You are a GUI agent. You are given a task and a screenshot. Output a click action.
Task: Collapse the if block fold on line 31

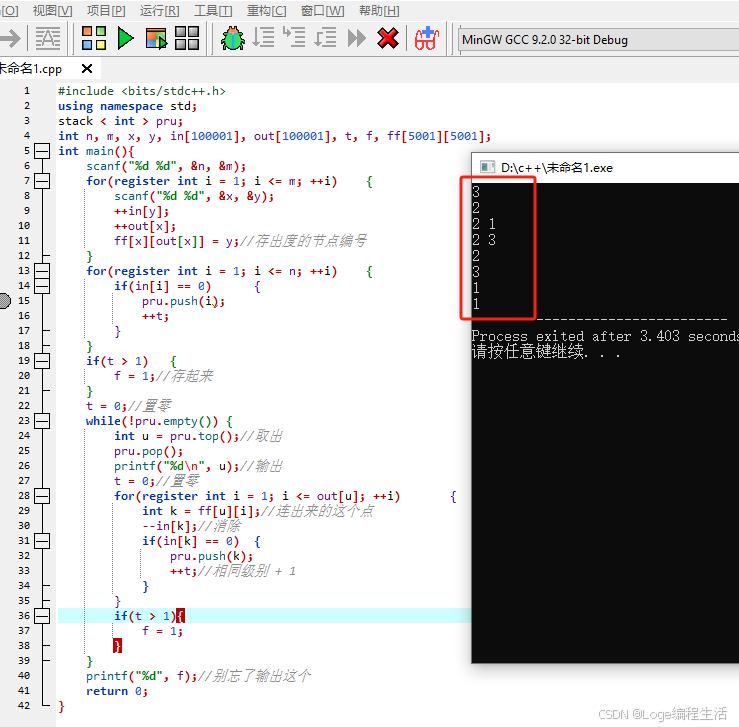coord(42,541)
